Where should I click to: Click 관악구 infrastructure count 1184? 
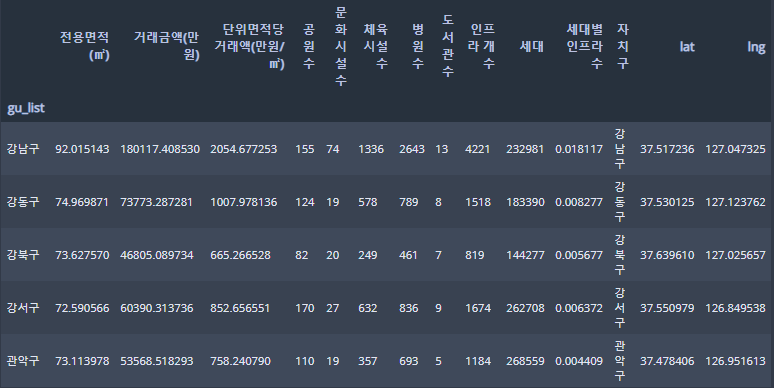[x=478, y=361]
